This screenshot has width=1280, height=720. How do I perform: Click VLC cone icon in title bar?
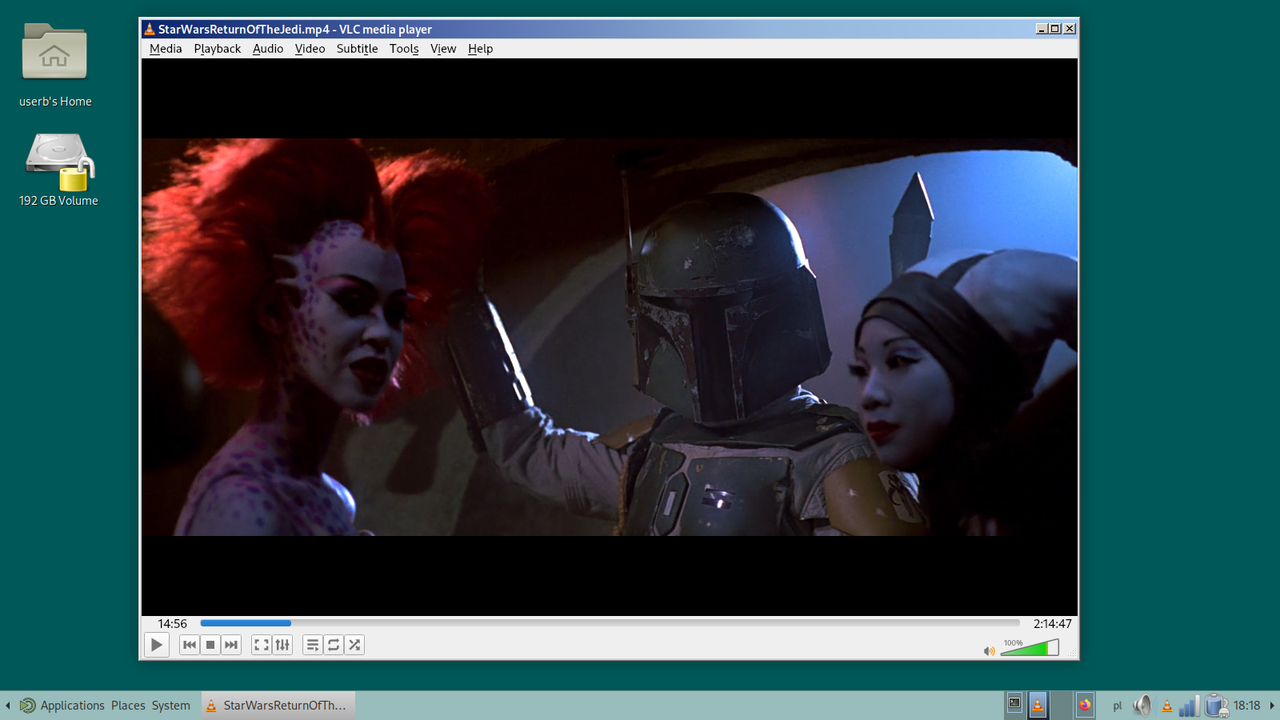(149, 29)
